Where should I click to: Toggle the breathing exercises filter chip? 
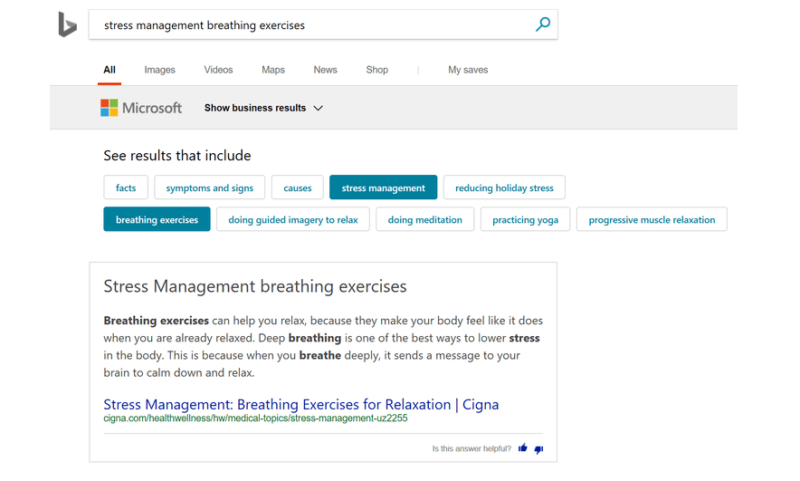(x=157, y=220)
